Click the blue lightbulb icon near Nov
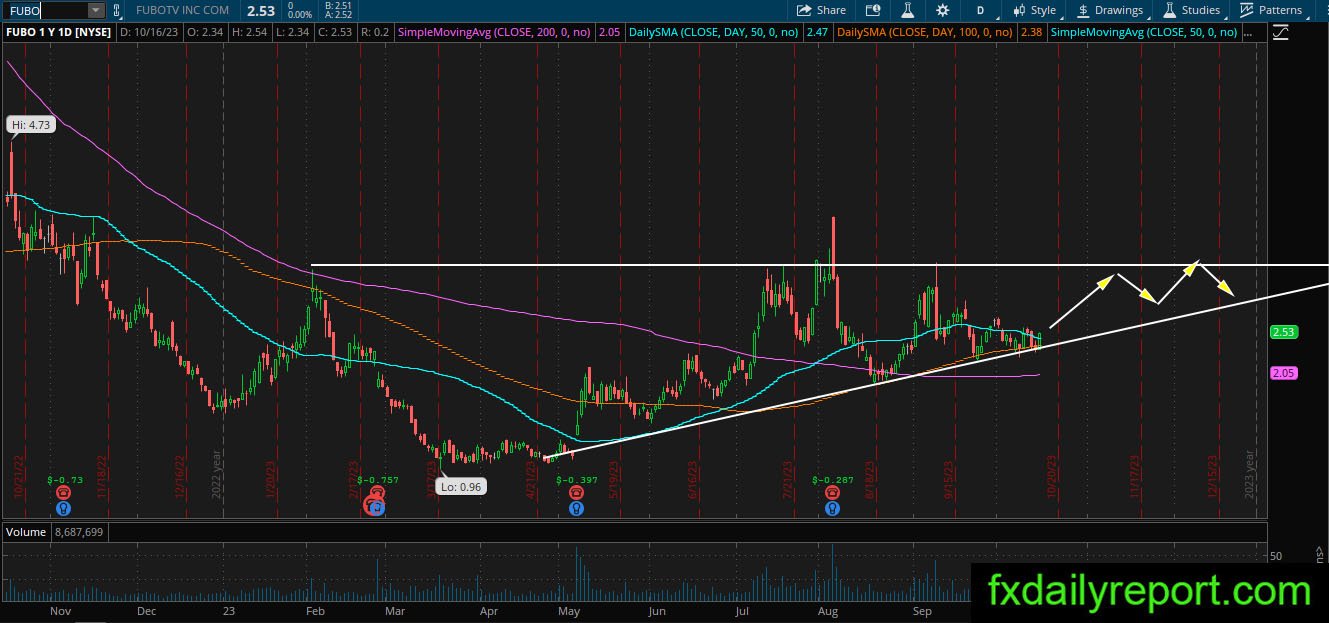1329x623 pixels. click(x=64, y=508)
